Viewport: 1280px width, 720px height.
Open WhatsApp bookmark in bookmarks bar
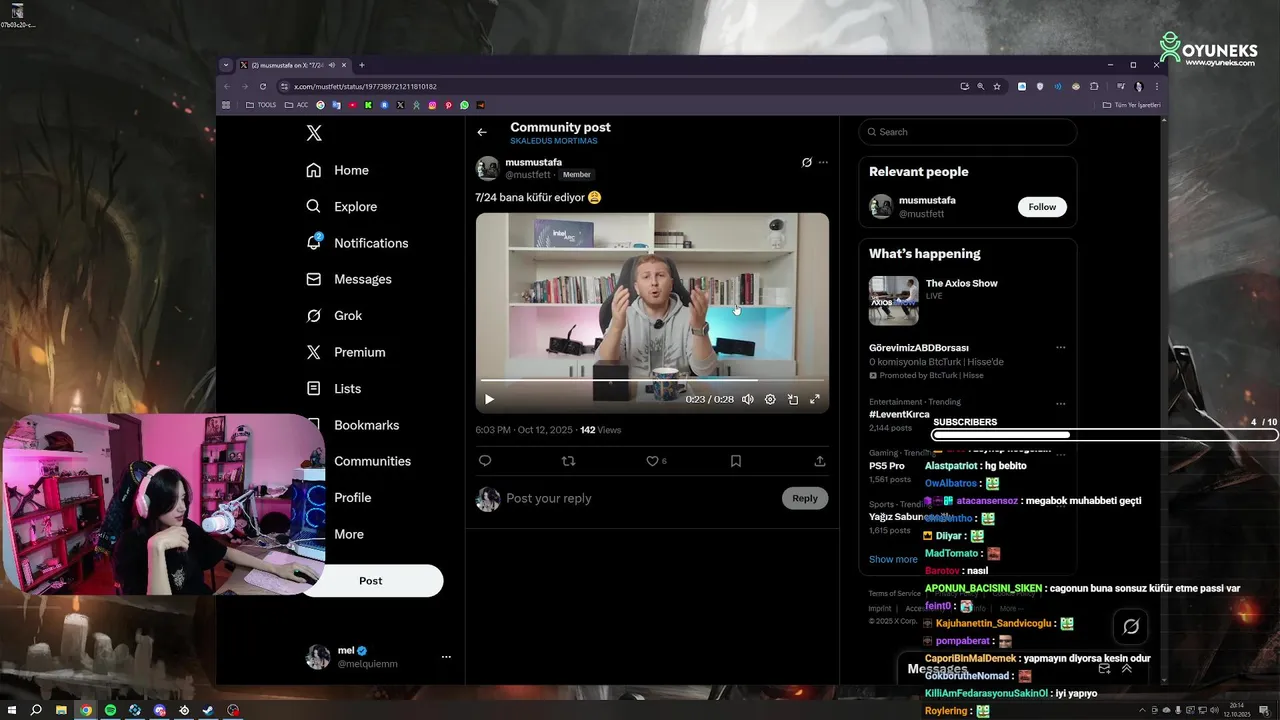click(464, 105)
